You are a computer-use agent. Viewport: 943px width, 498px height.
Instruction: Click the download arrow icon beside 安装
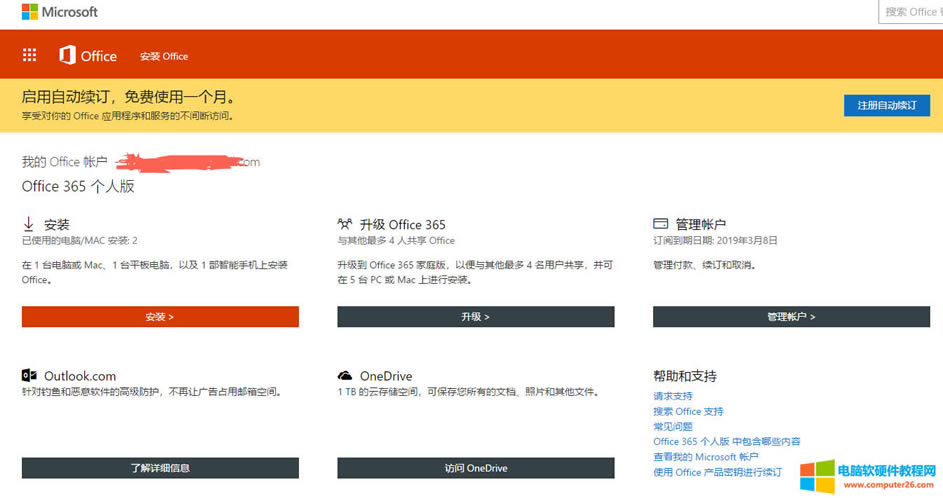29,224
